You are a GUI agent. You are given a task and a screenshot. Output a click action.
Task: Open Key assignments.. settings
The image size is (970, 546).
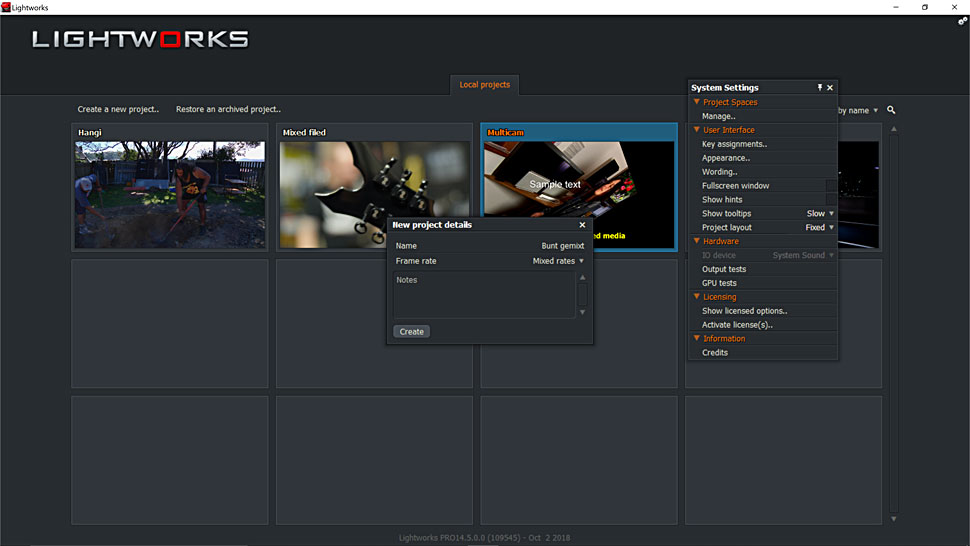734,144
